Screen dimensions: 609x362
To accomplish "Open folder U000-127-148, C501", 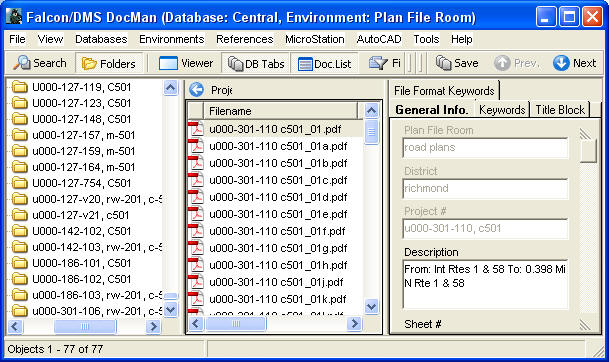I will pos(82,119).
